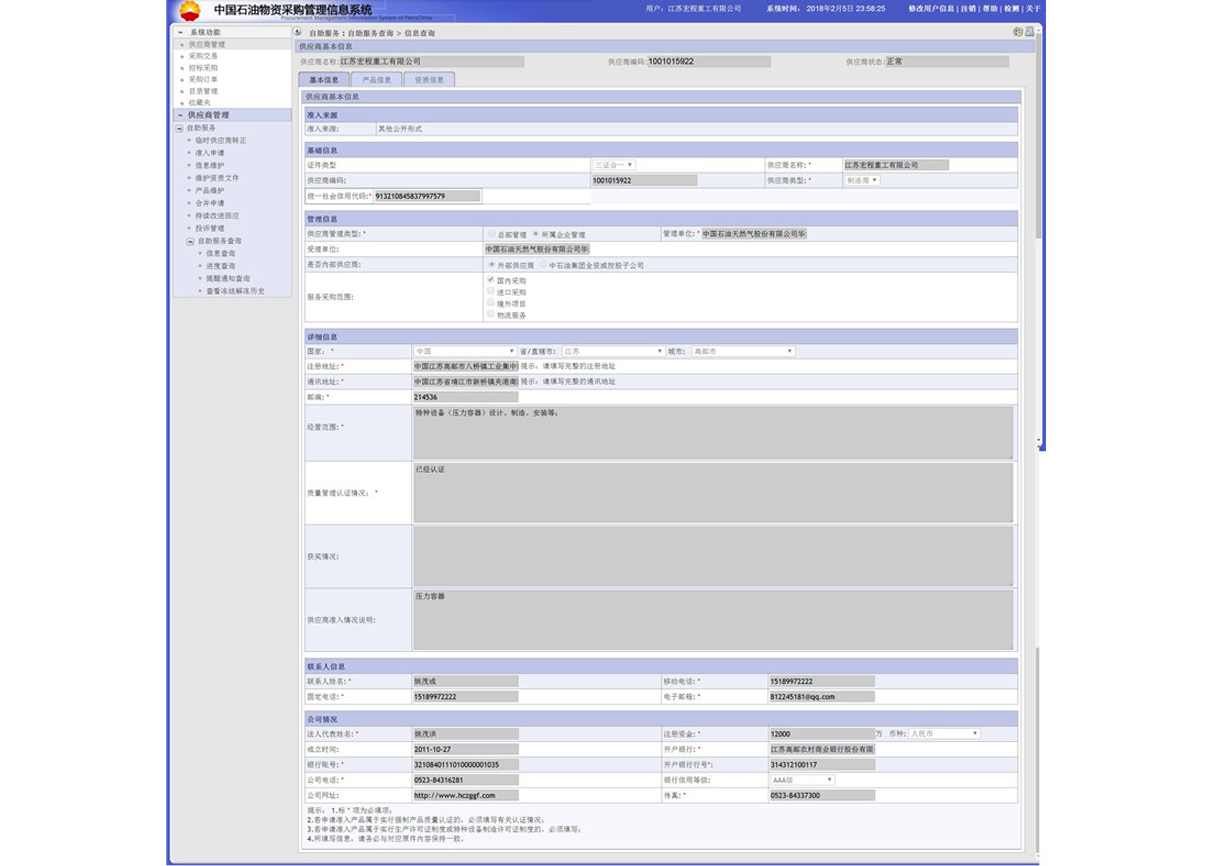1213x866 pixels.
Task: Open 采购订单 menu item
Action: [x=203, y=79]
